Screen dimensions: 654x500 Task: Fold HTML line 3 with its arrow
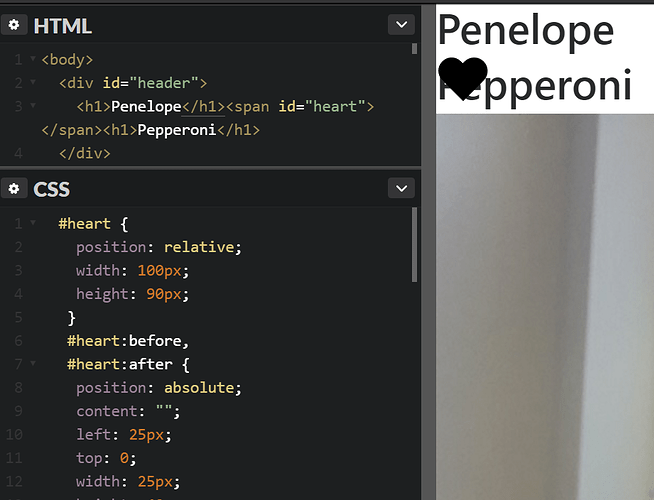(x=33, y=106)
